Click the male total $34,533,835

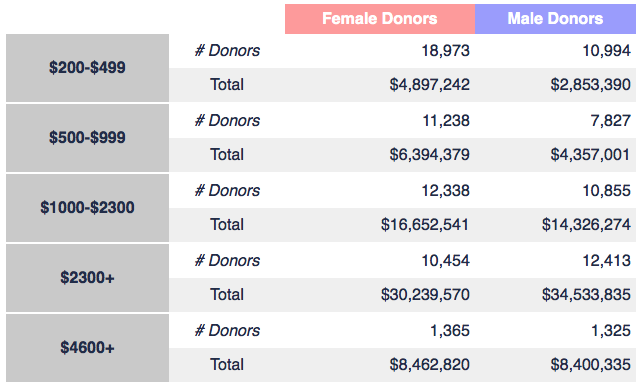(x=586, y=295)
